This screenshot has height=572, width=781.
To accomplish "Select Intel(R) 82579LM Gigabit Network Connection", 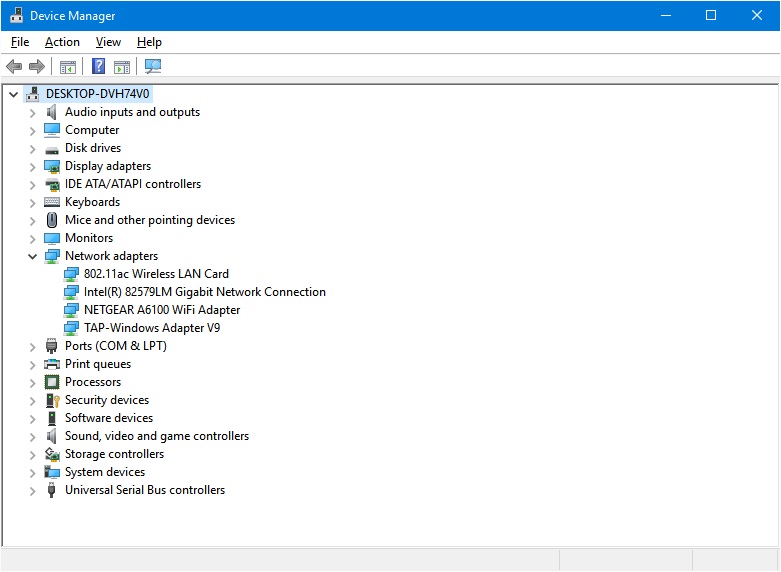I will pyautogui.click(x=205, y=292).
